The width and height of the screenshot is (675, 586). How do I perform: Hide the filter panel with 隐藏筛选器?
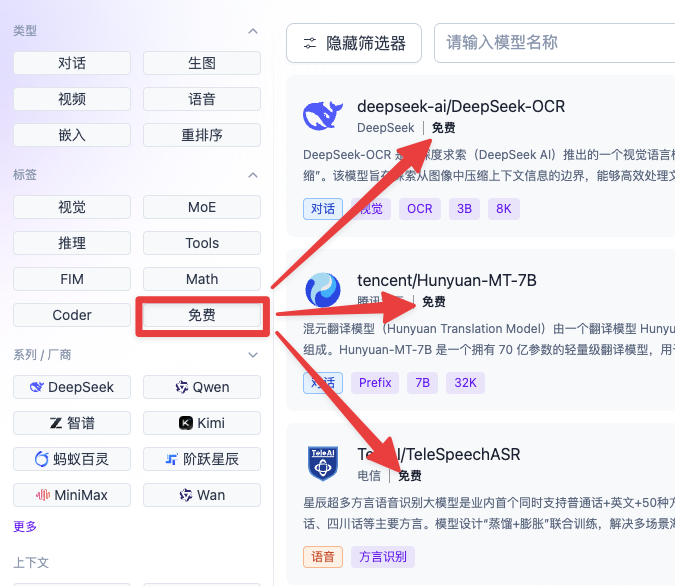pyautogui.click(x=354, y=43)
